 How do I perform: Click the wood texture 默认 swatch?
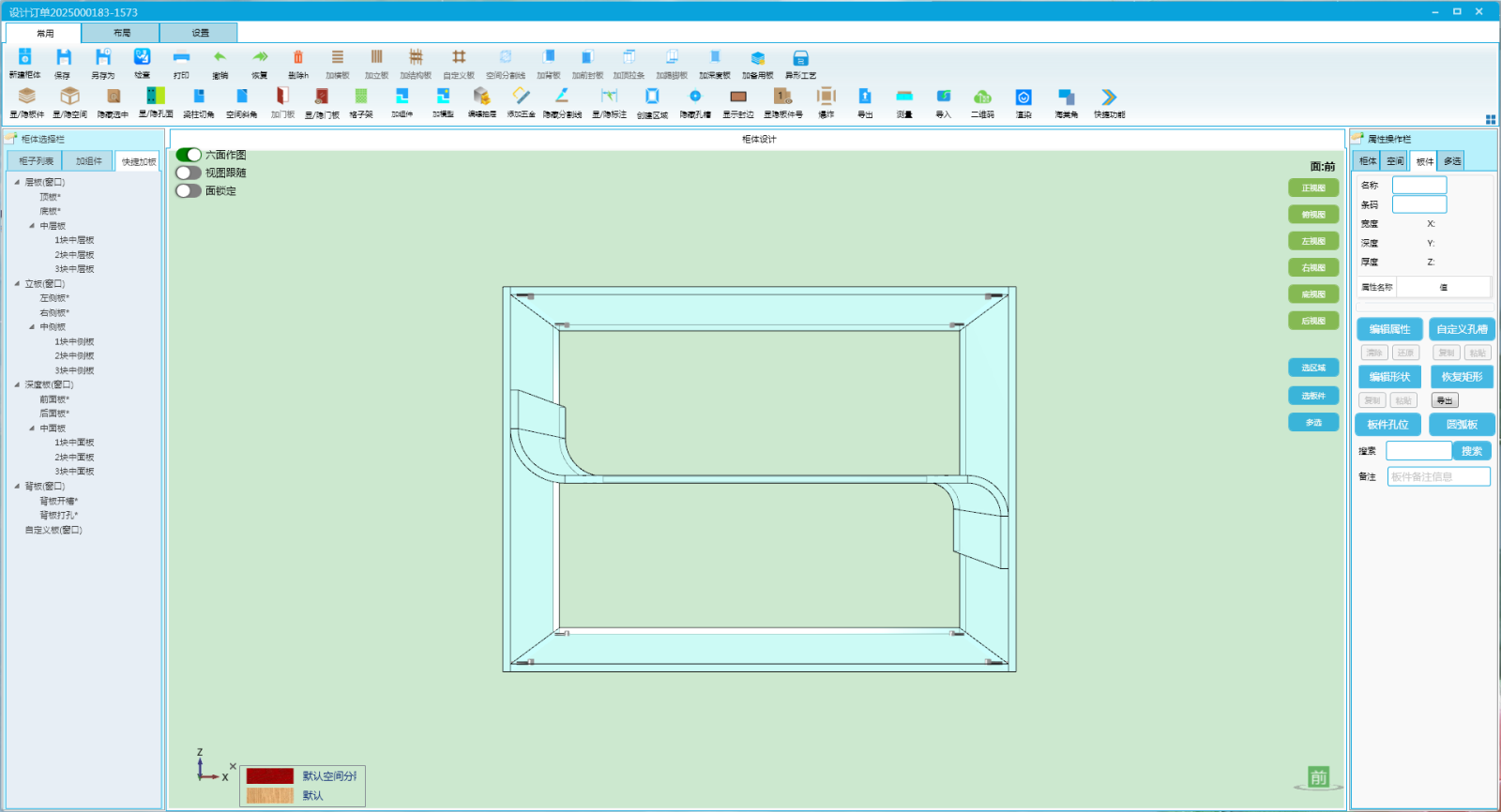[270, 795]
